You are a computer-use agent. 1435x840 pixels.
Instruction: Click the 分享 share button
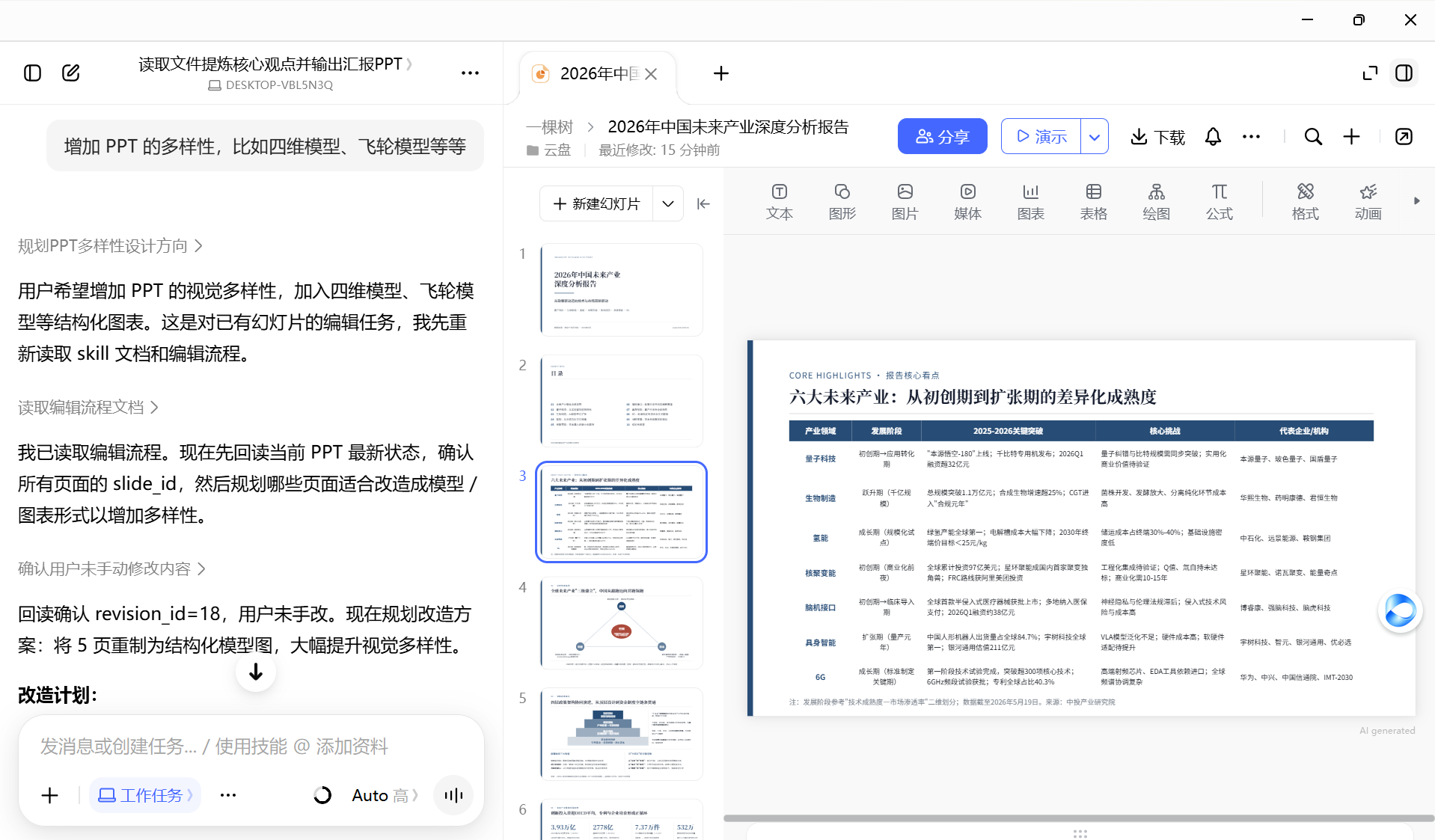[943, 136]
